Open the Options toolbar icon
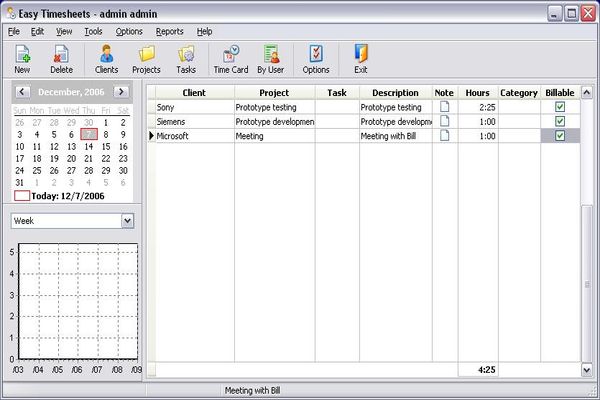This screenshot has width=600, height=400. click(316, 54)
